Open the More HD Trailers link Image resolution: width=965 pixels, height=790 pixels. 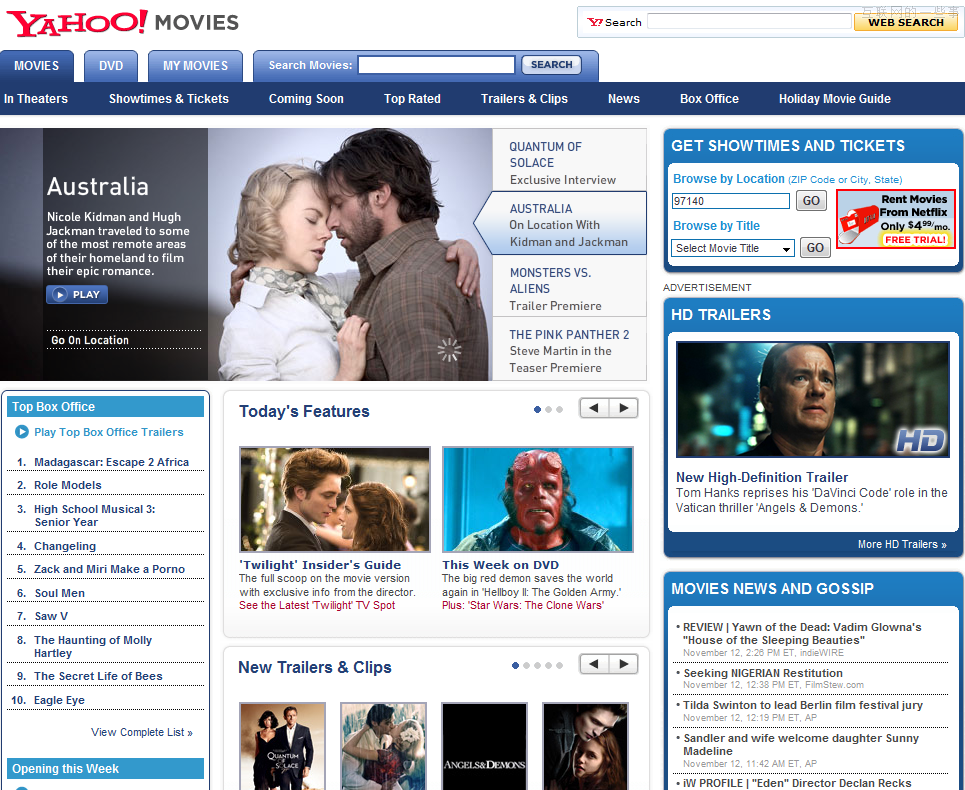(901, 544)
